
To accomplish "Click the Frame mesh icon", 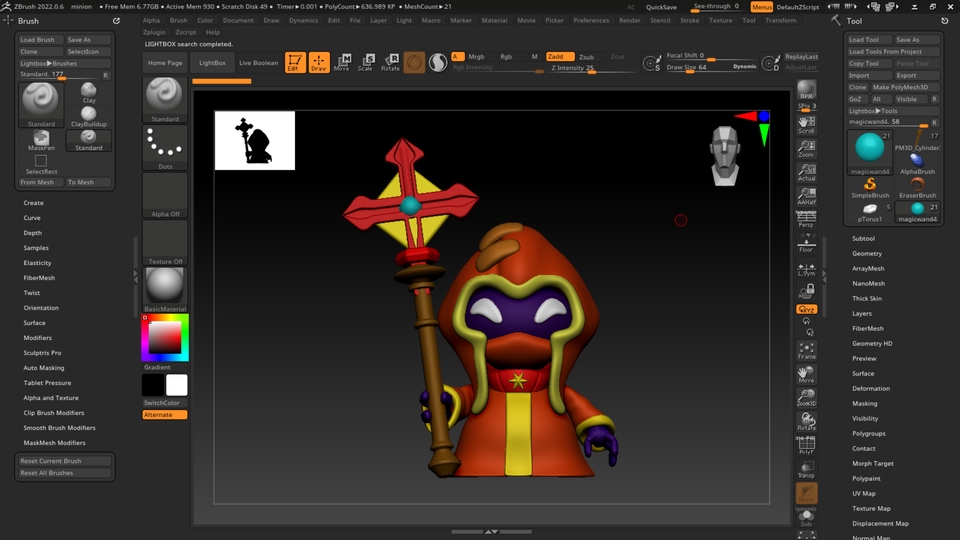I will 806,350.
